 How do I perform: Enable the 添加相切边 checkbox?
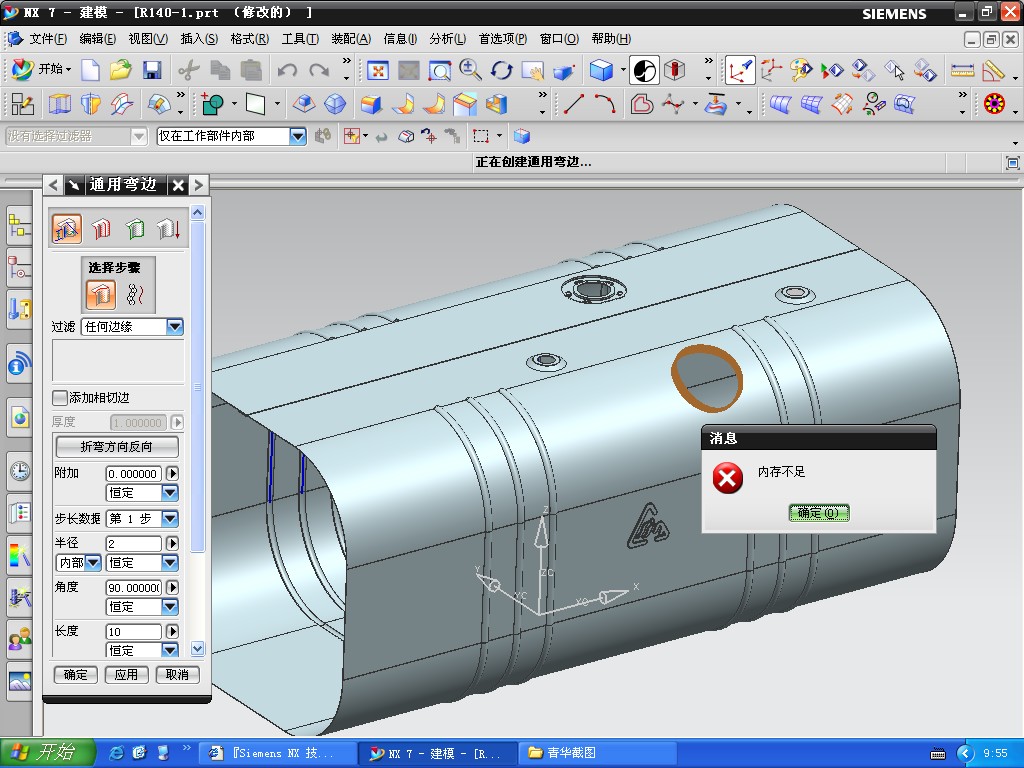pos(60,398)
